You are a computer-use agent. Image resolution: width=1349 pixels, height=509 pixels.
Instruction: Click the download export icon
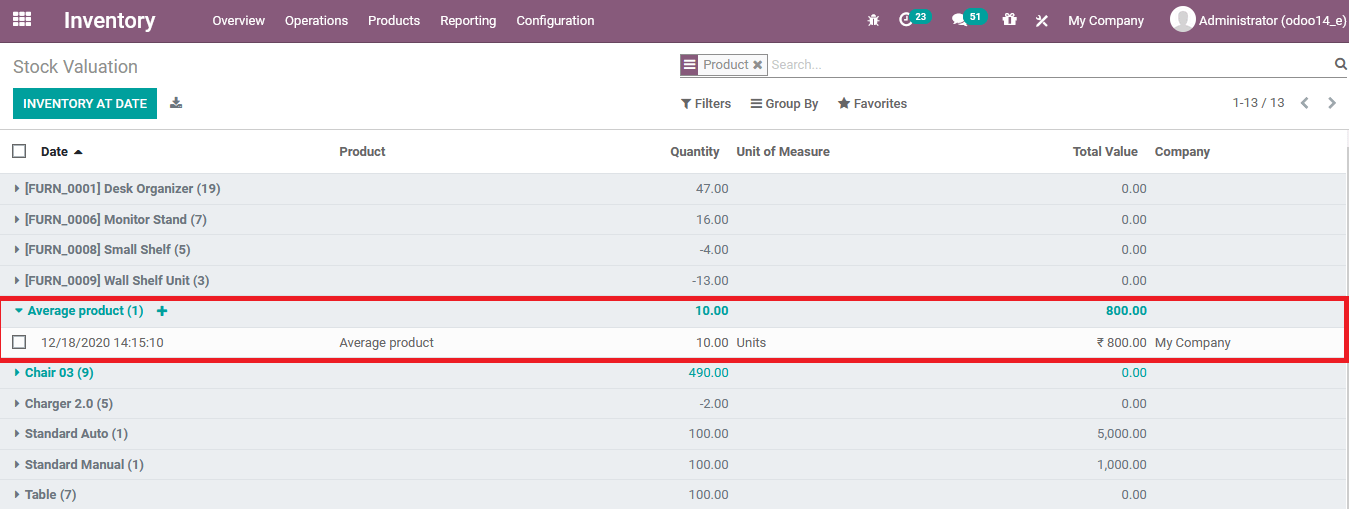[x=176, y=103]
